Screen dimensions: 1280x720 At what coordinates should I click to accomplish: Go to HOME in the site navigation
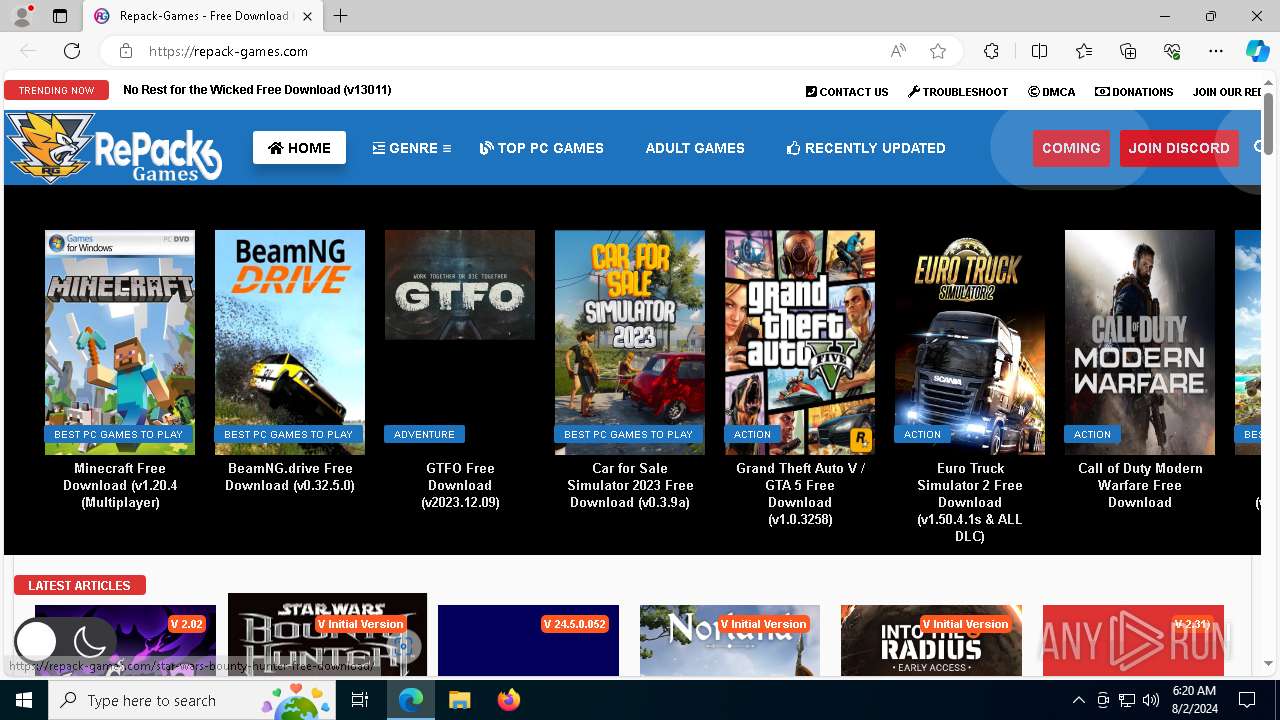click(299, 148)
